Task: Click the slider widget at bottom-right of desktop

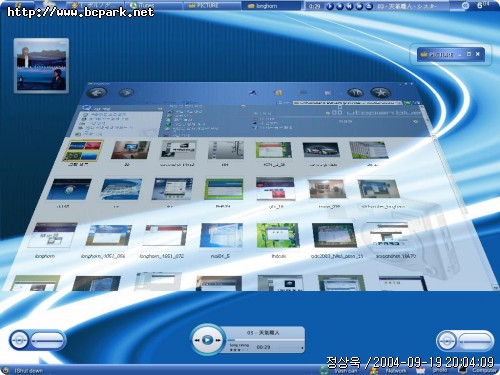Action: point(464,341)
